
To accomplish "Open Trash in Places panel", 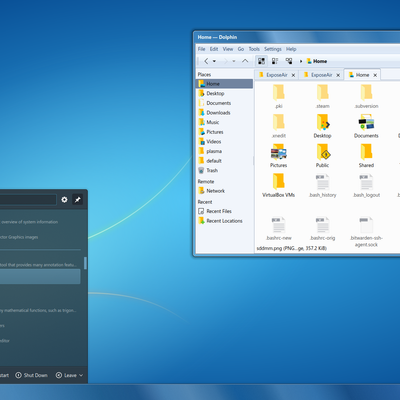I will 224,171.
